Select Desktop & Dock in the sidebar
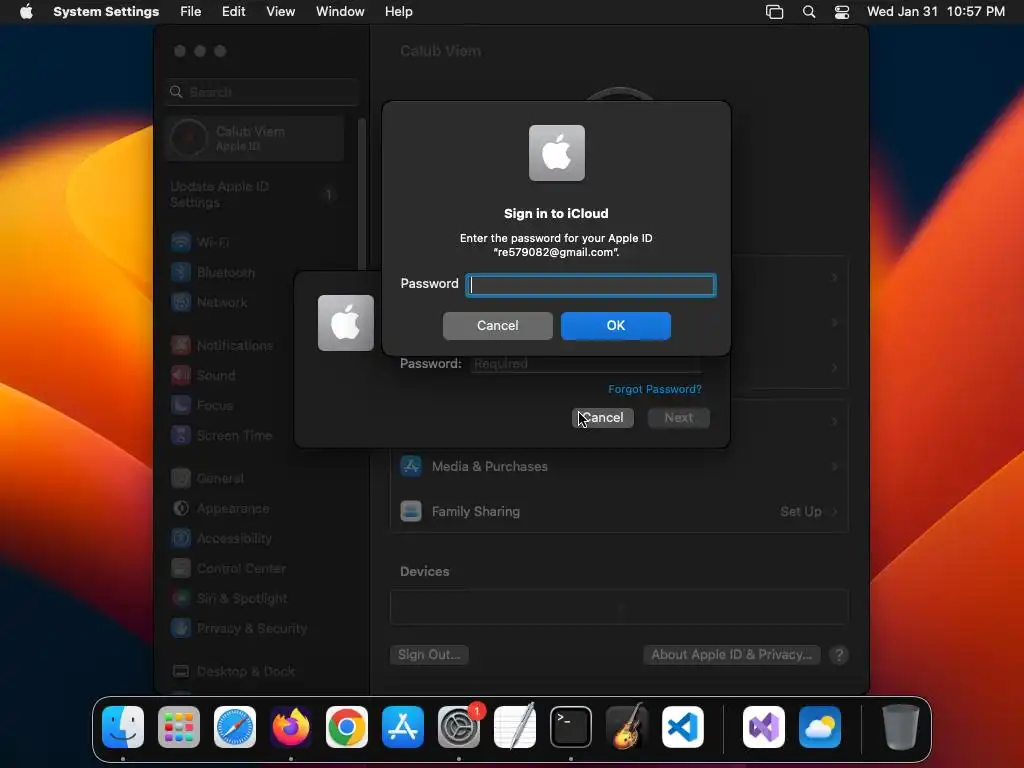Image resolution: width=1024 pixels, height=768 pixels. tap(255, 671)
